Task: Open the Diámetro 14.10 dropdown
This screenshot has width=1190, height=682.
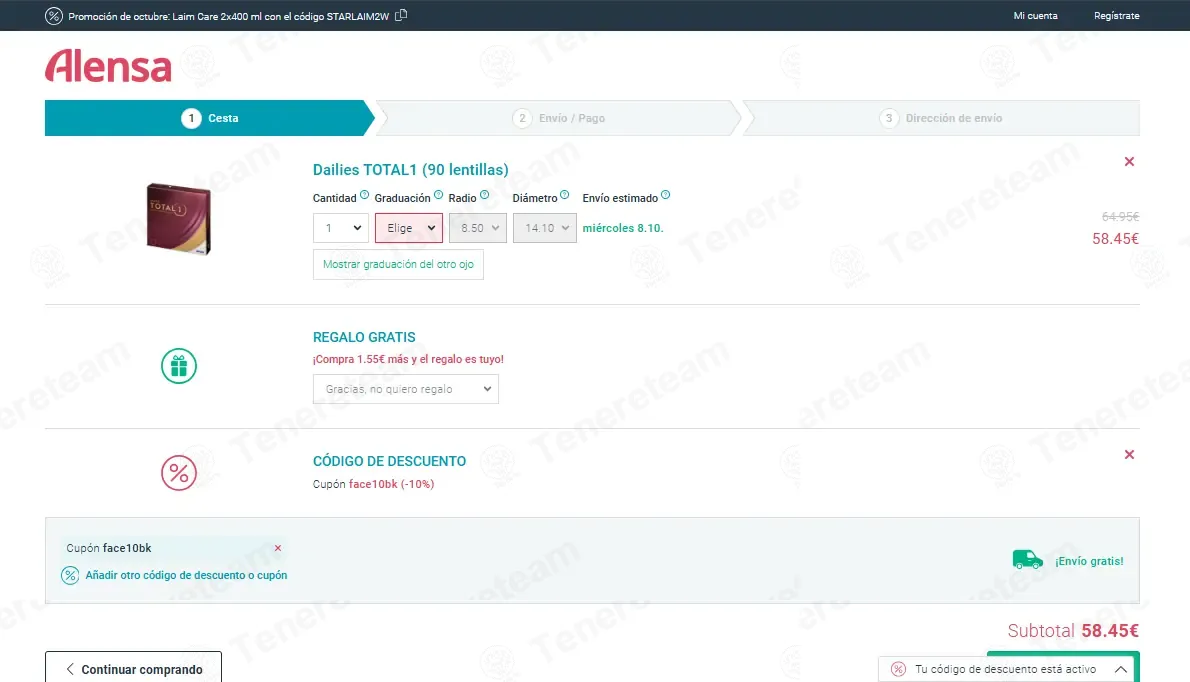Action: [544, 228]
